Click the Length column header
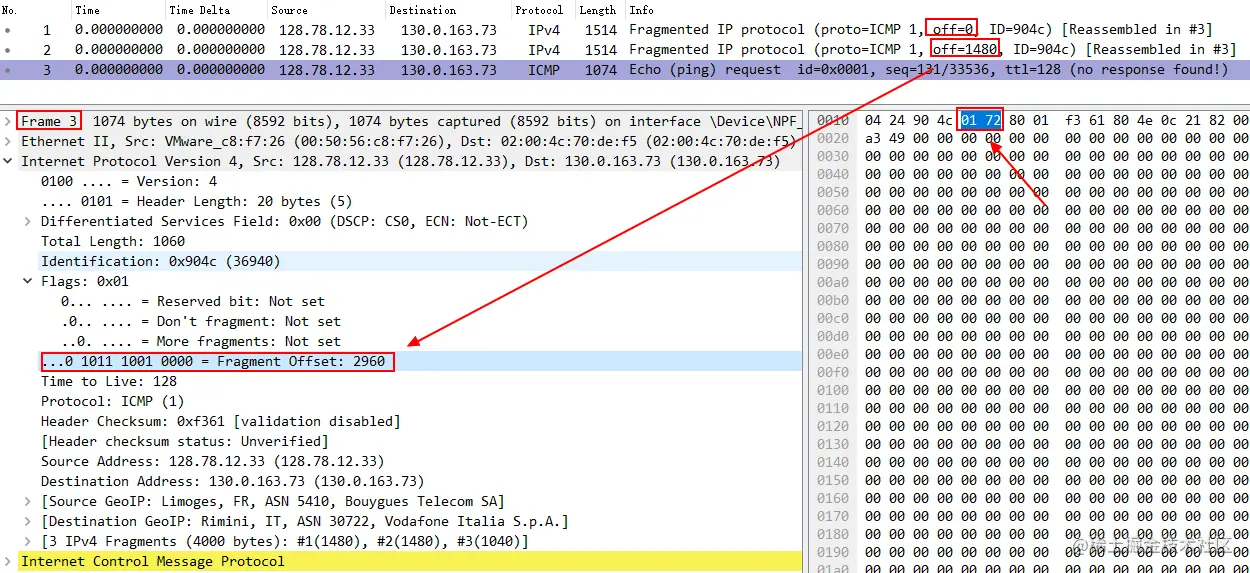The width and height of the screenshot is (1250, 573). [600, 9]
